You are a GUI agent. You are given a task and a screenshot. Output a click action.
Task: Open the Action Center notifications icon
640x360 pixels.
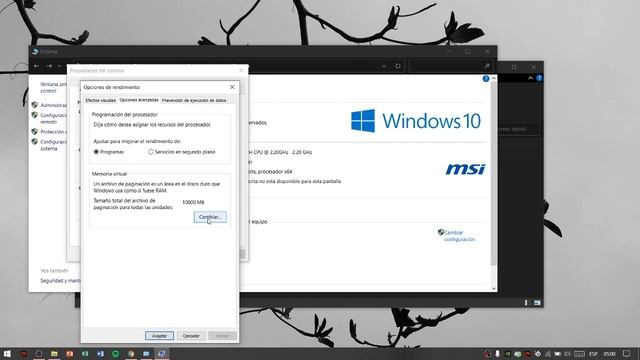[627, 354]
